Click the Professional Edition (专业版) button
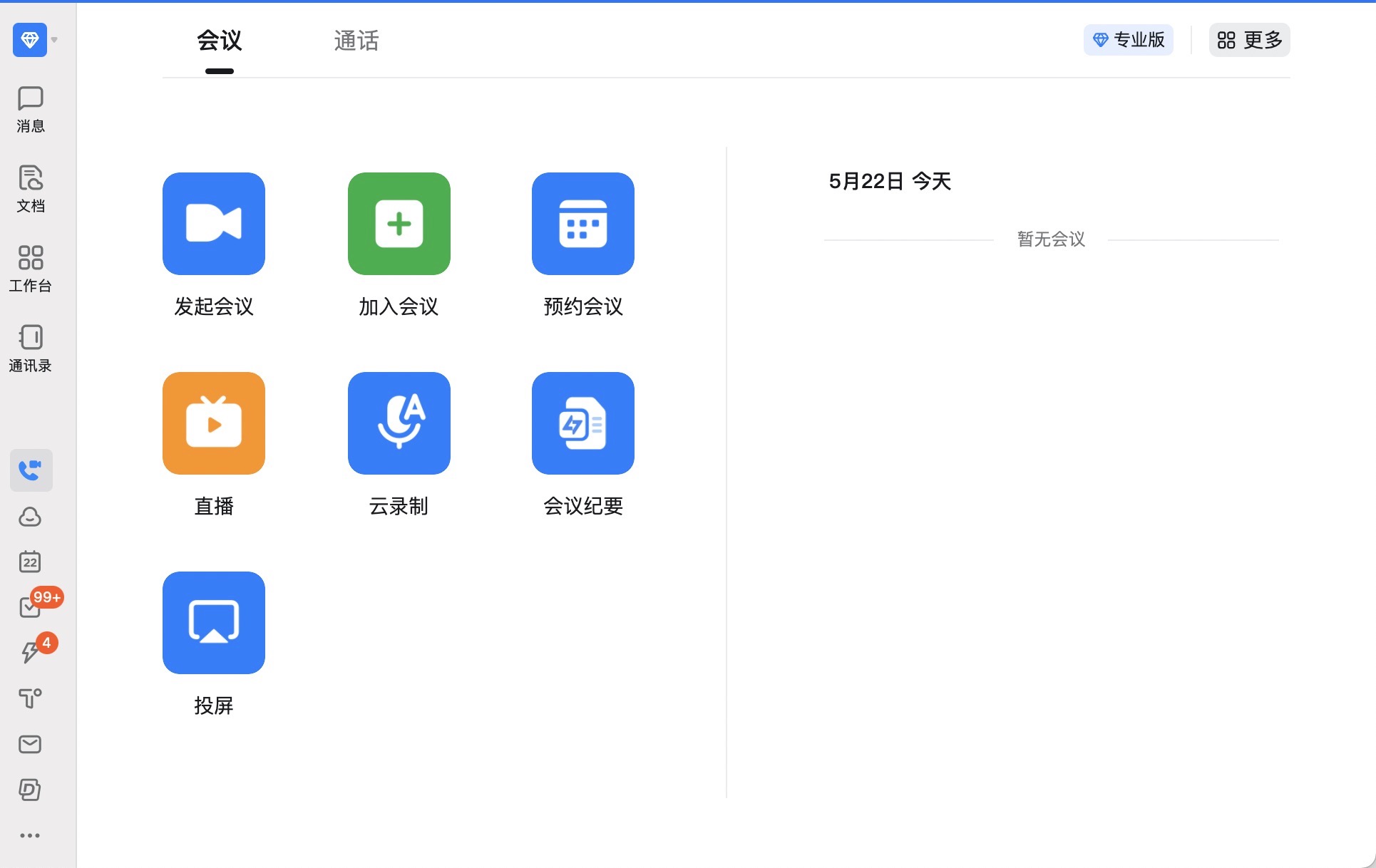 (1128, 40)
